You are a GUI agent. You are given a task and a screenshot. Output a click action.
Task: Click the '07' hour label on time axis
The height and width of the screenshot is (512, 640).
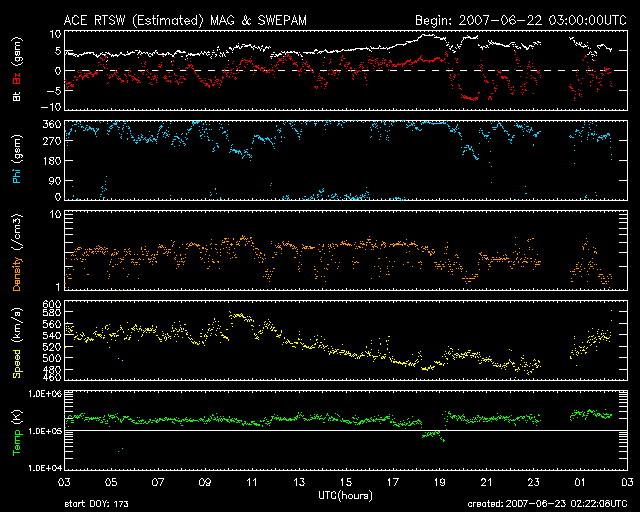tap(158, 483)
